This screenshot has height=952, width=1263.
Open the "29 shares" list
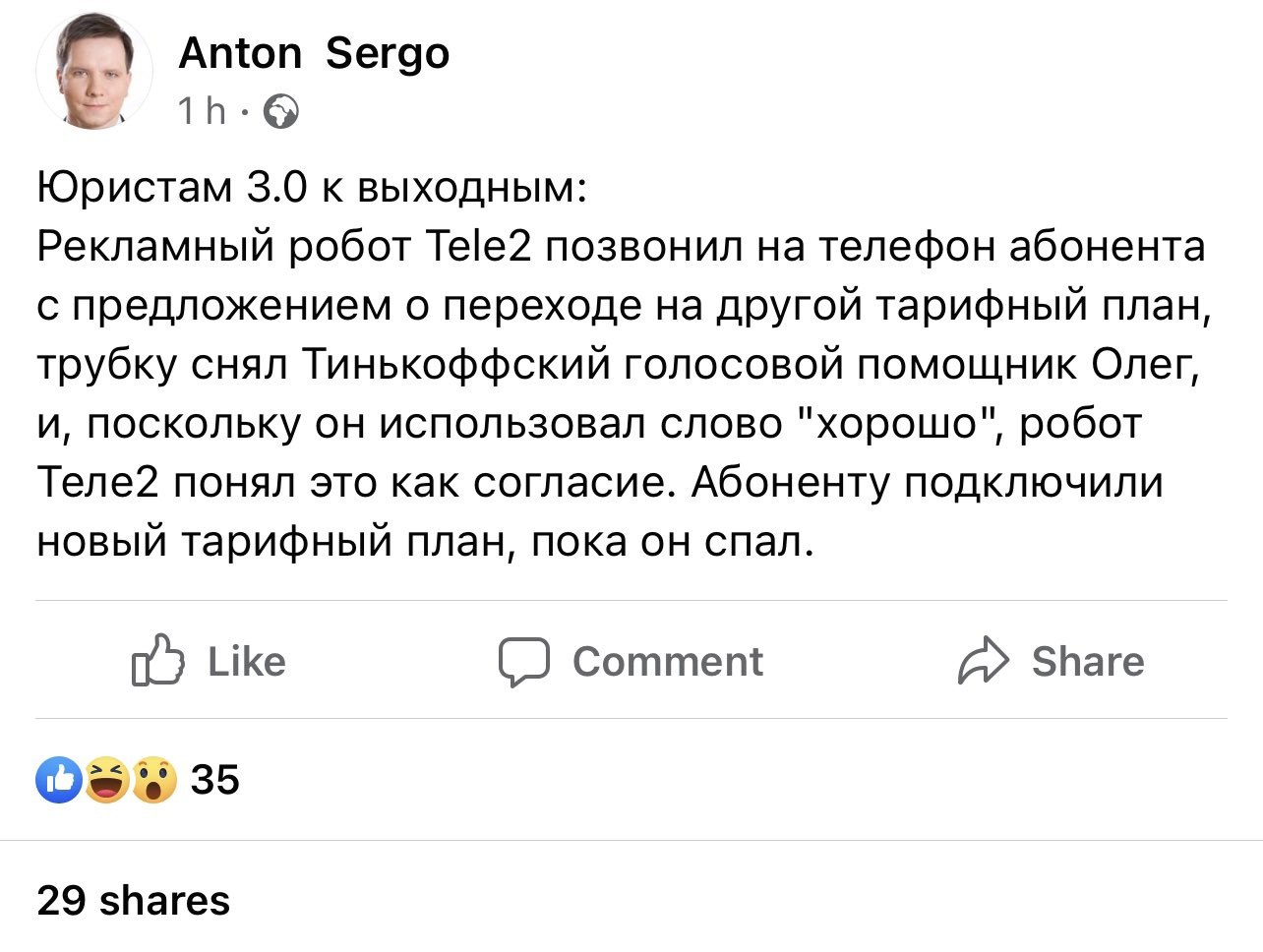point(134,901)
